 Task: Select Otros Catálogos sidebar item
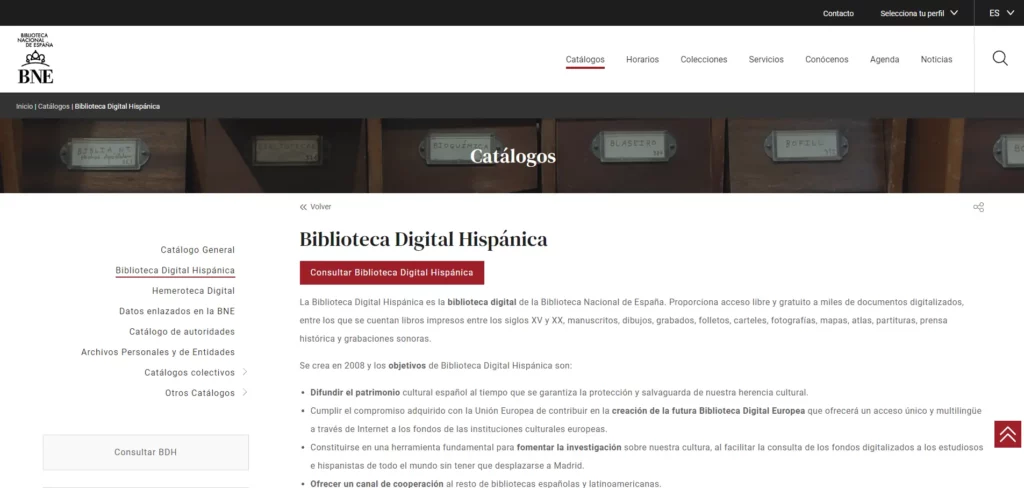pos(200,393)
